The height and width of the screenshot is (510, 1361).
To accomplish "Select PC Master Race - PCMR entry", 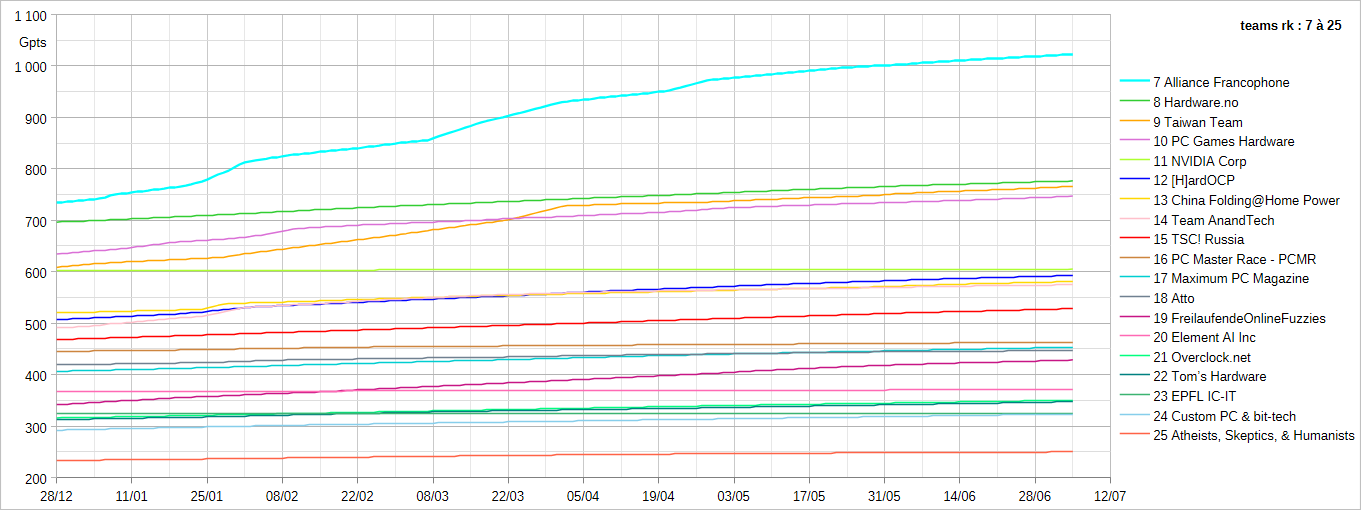I will (1218, 260).
